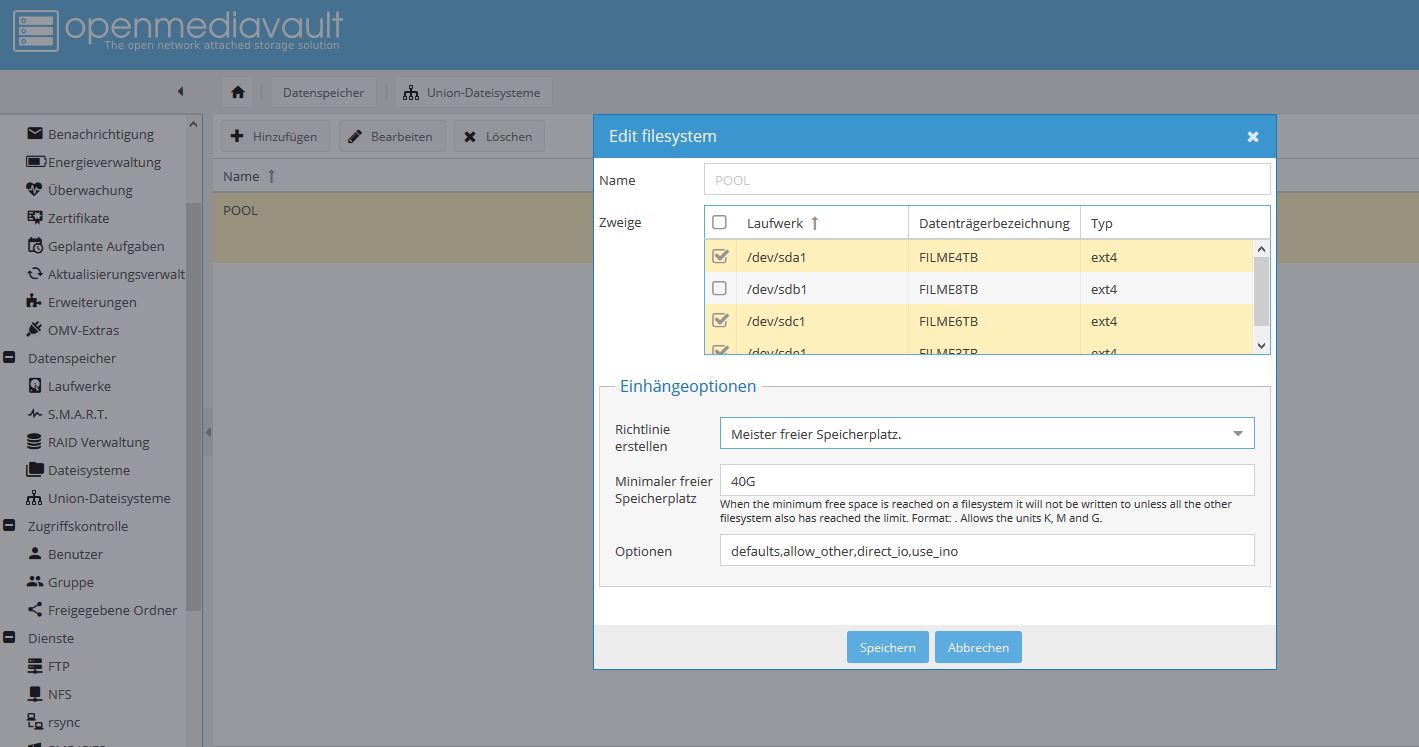Close the Edit filesystem dialog
Image resolution: width=1419 pixels, height=747 pixels.
pos(1253,137)
